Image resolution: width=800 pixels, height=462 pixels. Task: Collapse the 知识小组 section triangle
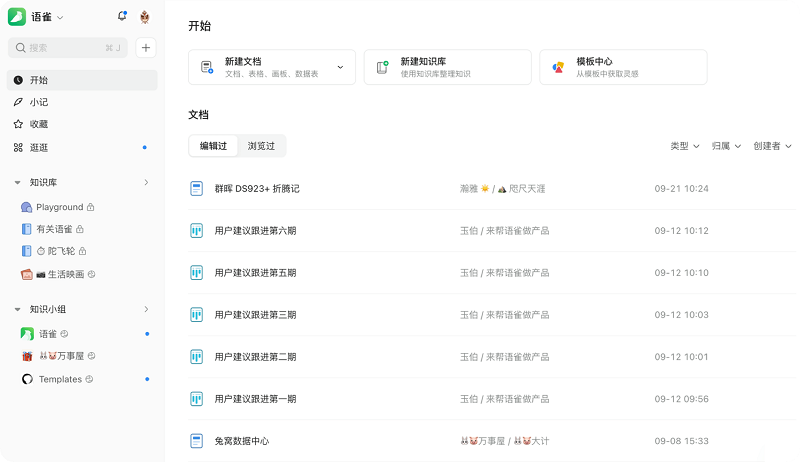tap(18, 310)
